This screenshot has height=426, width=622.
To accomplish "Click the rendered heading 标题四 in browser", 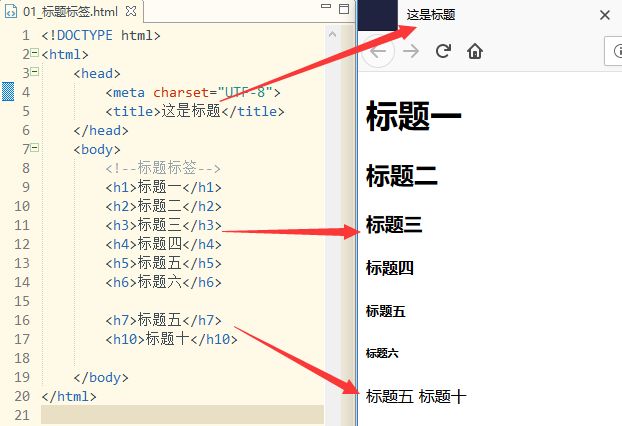I will tap(390, 268).
